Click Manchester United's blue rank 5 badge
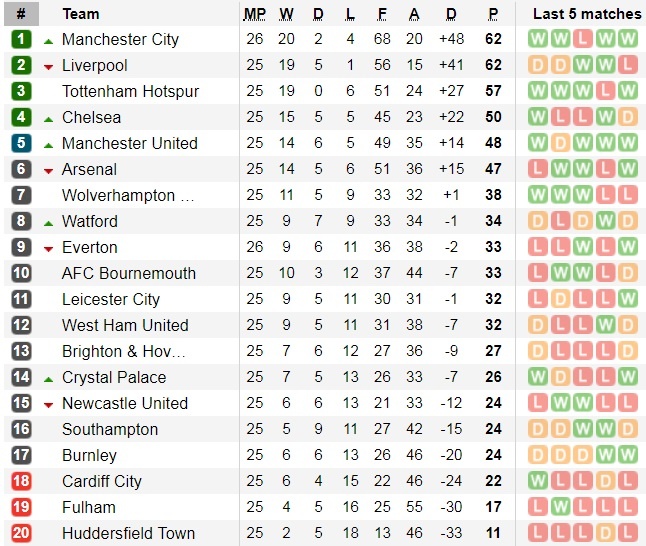Screen dimensions: 646x546 pyautogui.click(x=21, y=143)
